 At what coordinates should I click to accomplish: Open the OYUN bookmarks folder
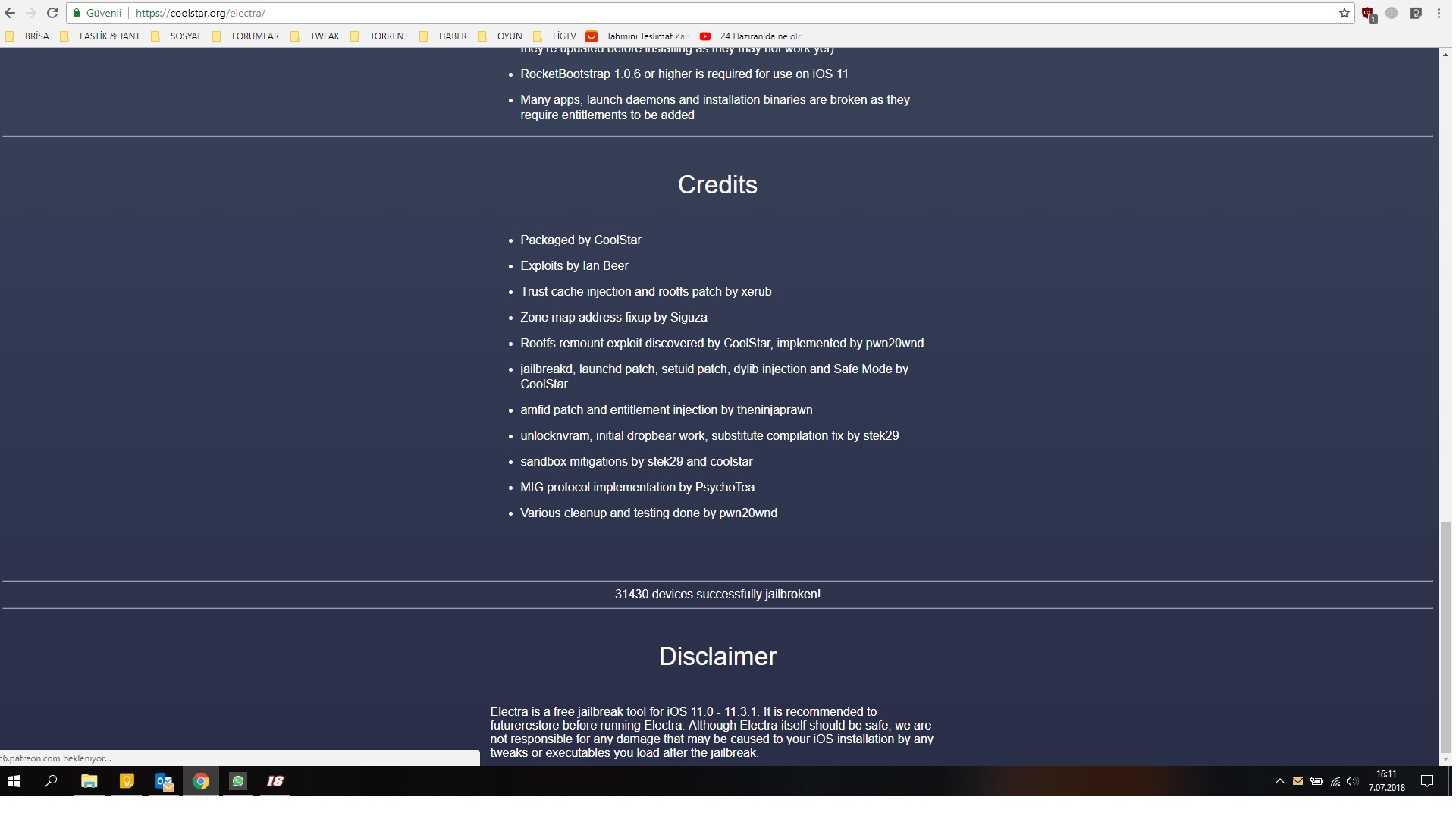500,36
